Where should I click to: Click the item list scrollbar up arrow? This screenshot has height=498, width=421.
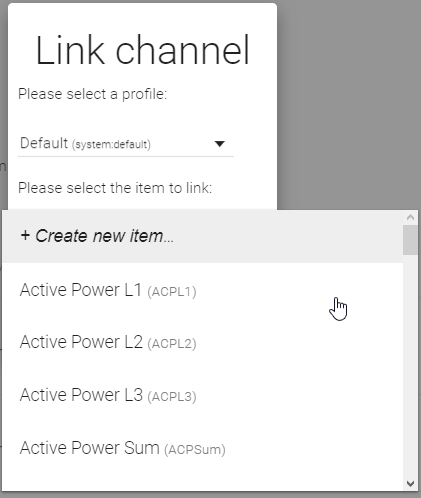[410, 217]
